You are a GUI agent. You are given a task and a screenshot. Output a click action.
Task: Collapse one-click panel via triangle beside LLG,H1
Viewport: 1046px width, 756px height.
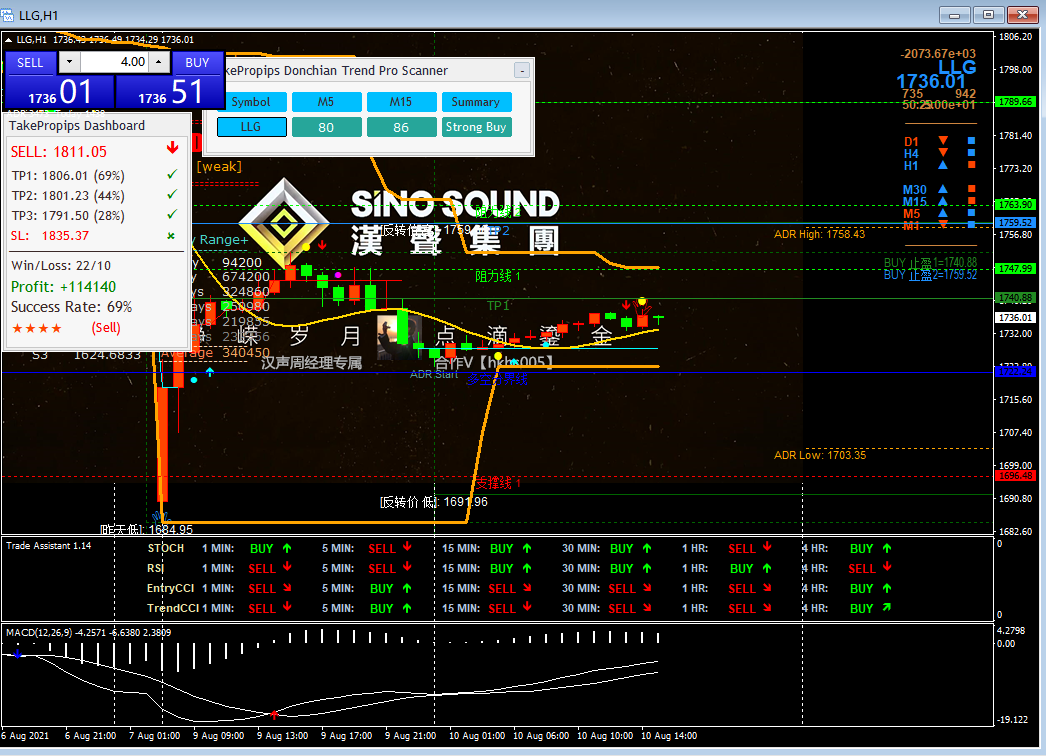9,40
